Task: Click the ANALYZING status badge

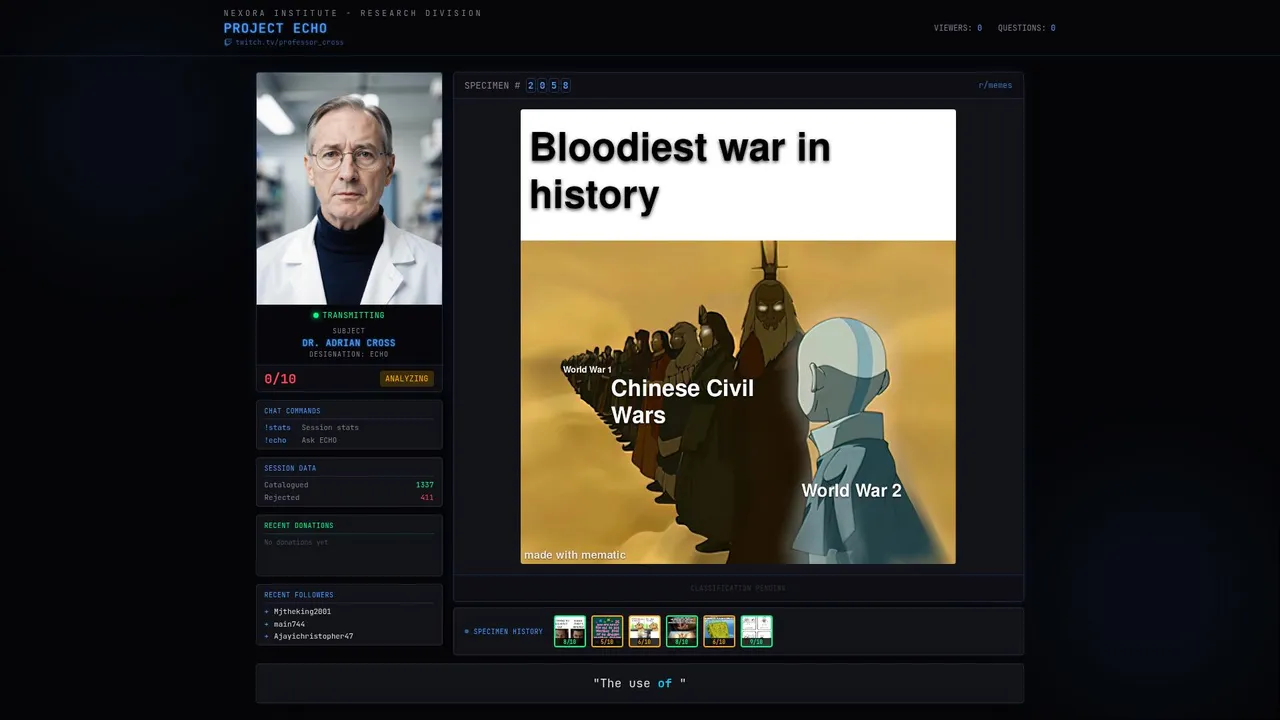Action: tap(407, 379)
